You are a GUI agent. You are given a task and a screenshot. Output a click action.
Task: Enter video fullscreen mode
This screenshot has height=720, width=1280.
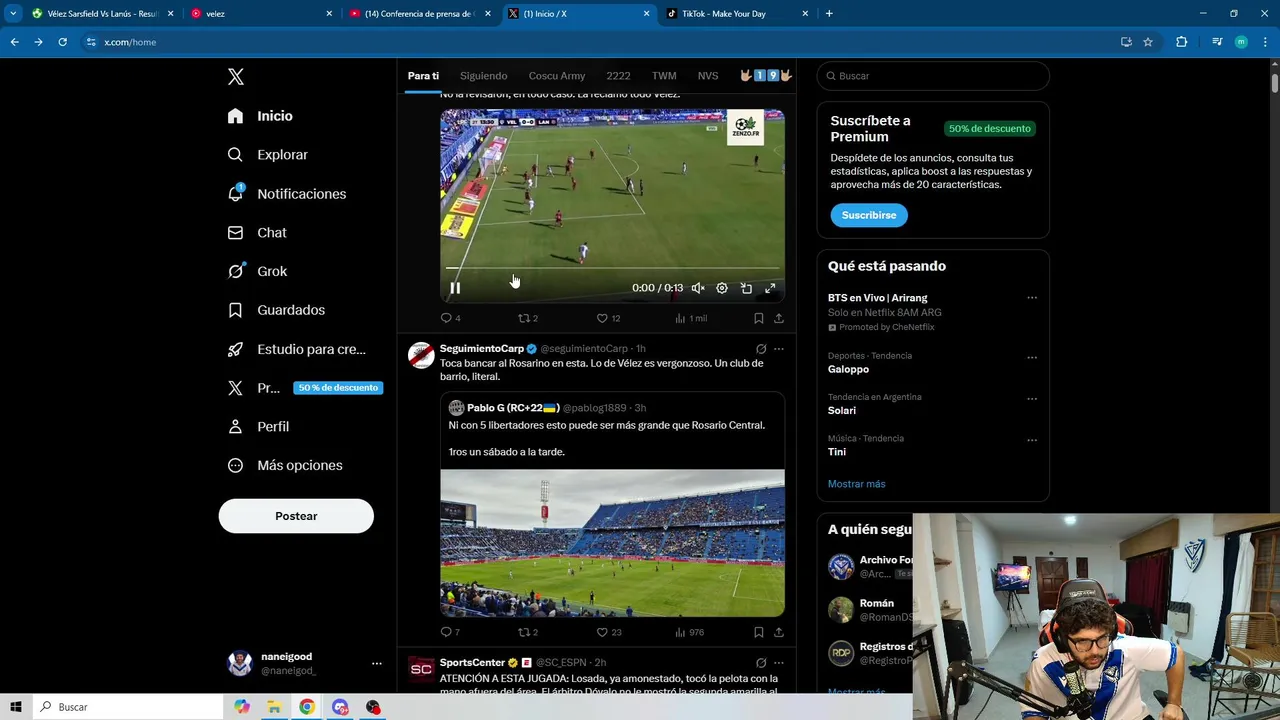[x=770, y=288]
